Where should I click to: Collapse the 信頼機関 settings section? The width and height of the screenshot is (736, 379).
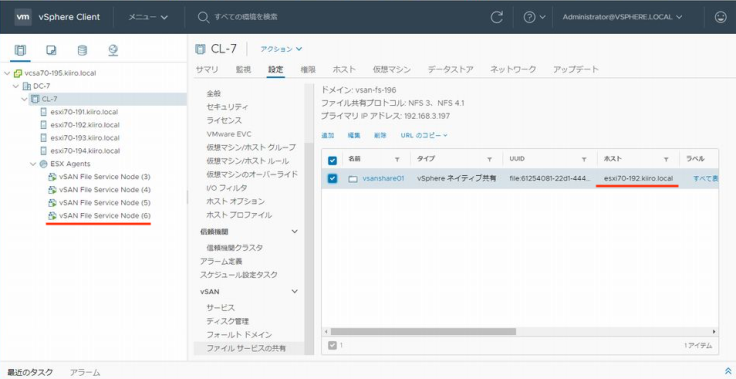pos(294,232)
